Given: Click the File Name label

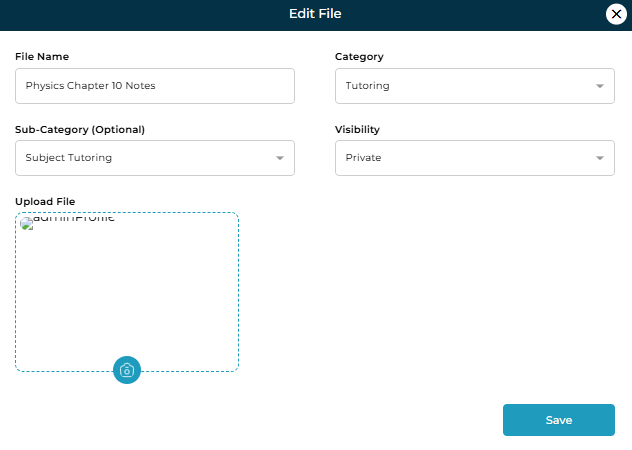Looking at the screenshot, I should pos(42,57).
